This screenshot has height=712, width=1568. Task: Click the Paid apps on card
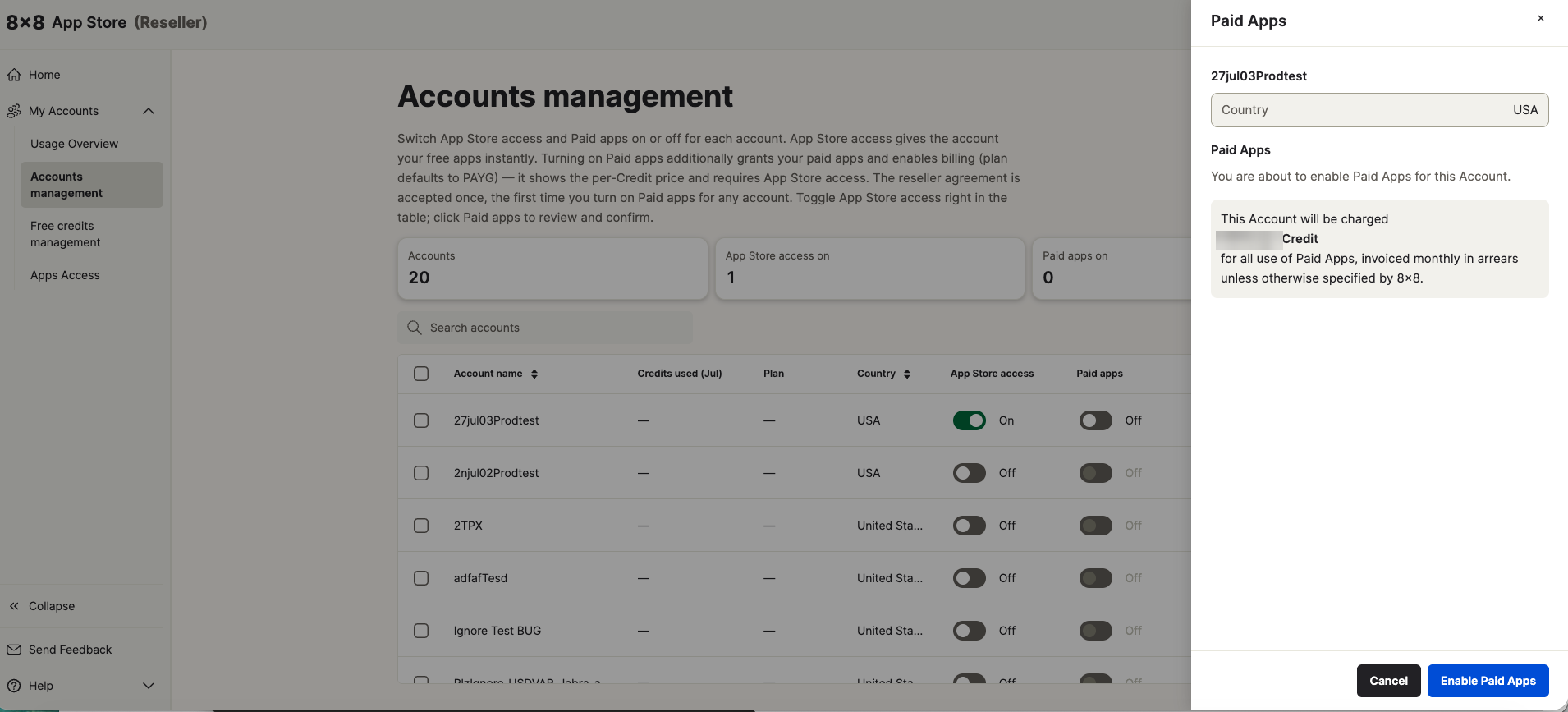(x=1112, y=269)
